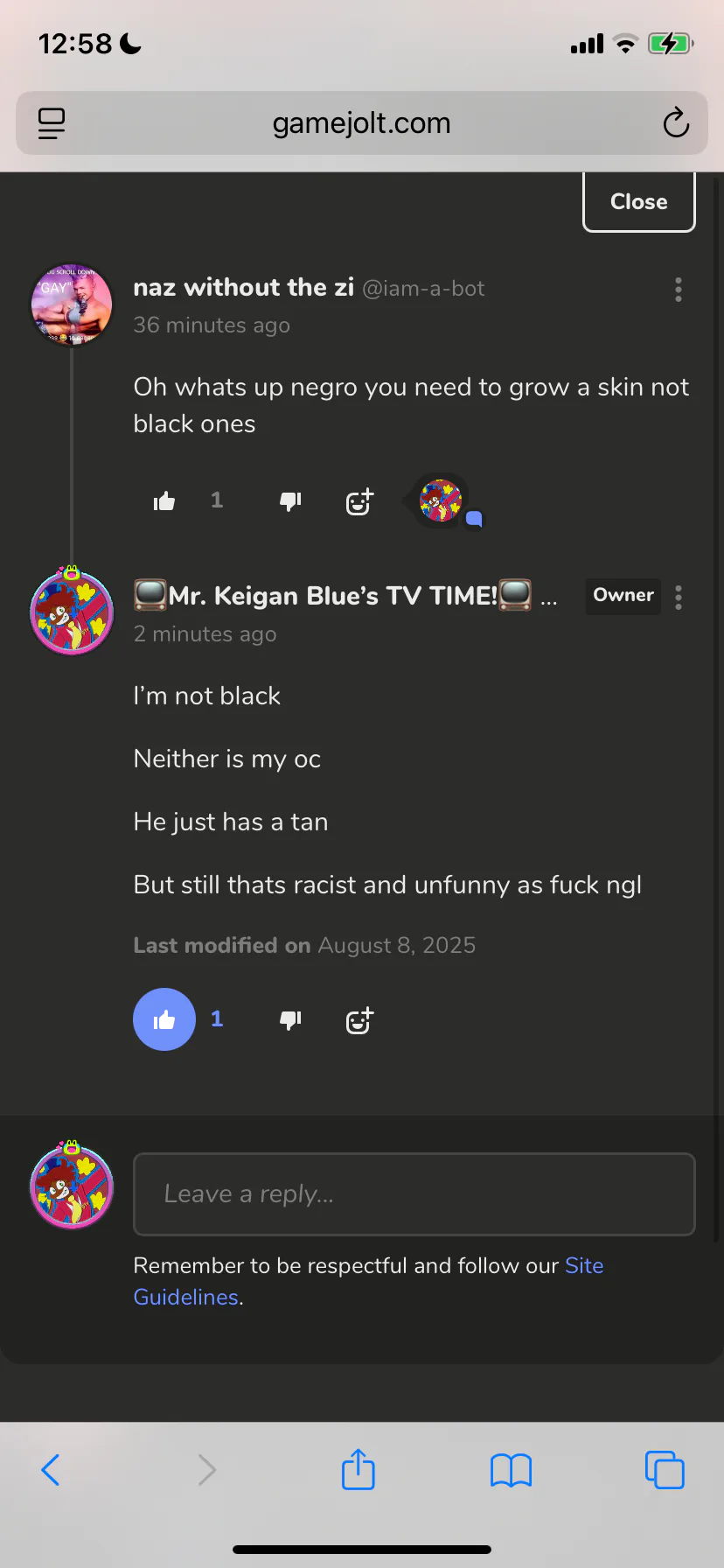
Task: Dislike the naz without the zi comment
Action: (x=290, y=501)
